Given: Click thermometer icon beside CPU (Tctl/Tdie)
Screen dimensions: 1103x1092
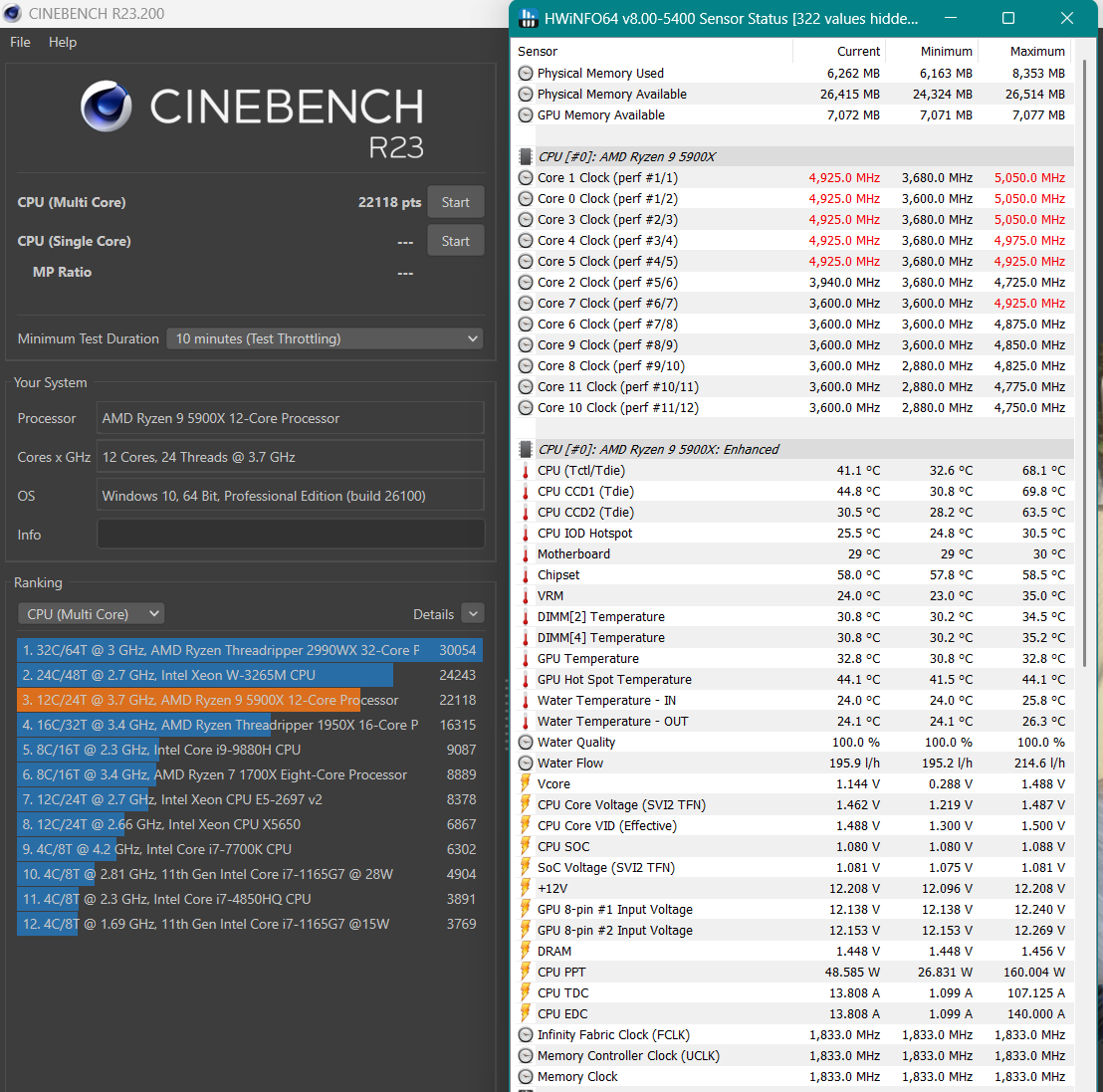Looking at the screenshot, I should tap(526, 471).
